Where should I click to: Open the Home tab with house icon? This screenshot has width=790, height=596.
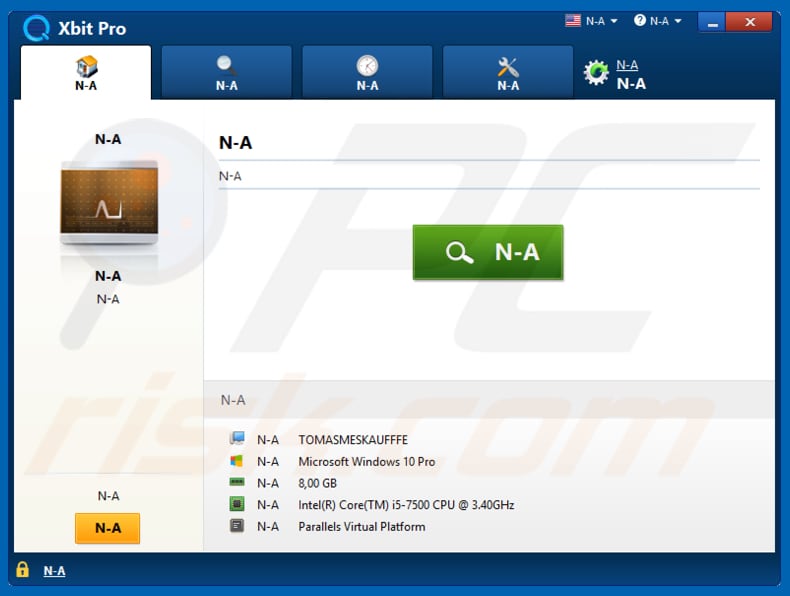[x=86, y=73]
